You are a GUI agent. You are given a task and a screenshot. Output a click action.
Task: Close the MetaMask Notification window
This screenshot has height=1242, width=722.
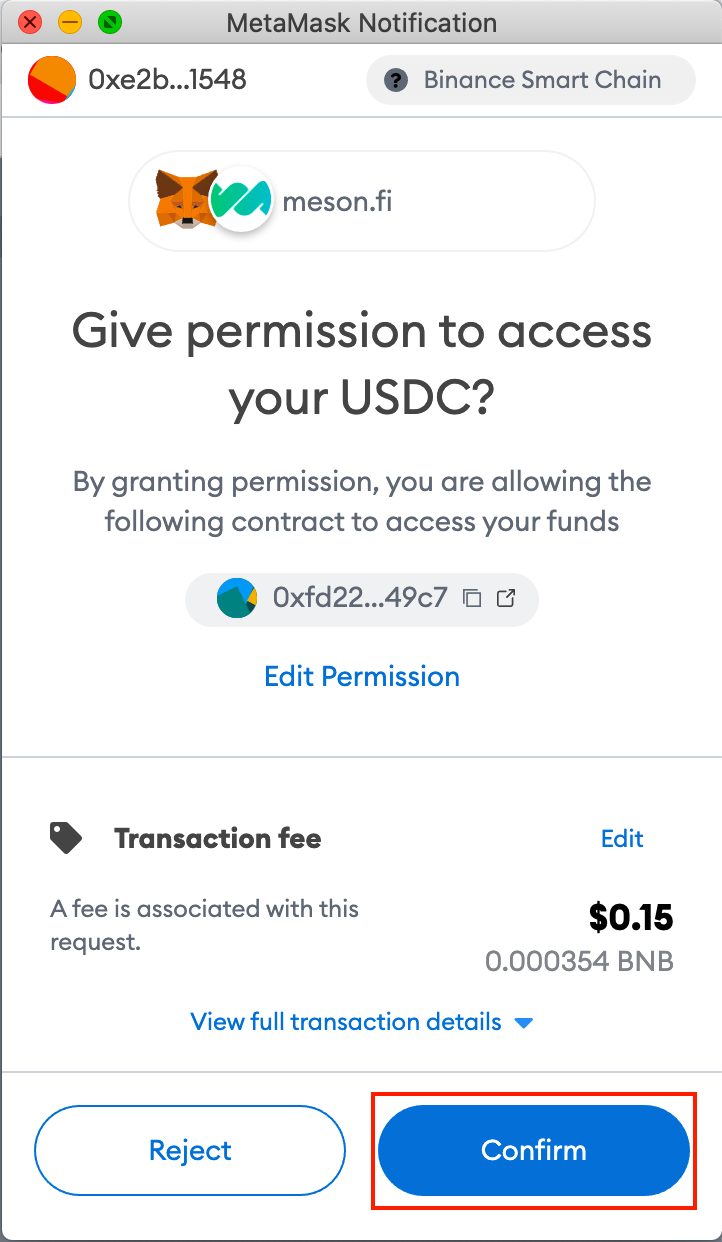pos(30,21)
